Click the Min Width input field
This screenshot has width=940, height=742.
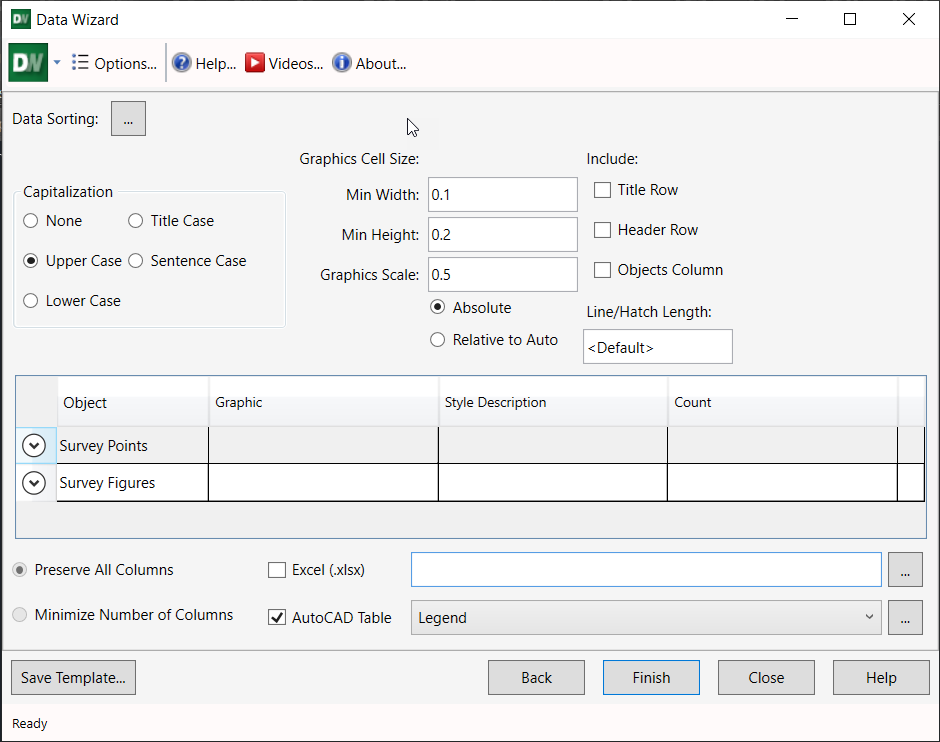pos(502,195)
